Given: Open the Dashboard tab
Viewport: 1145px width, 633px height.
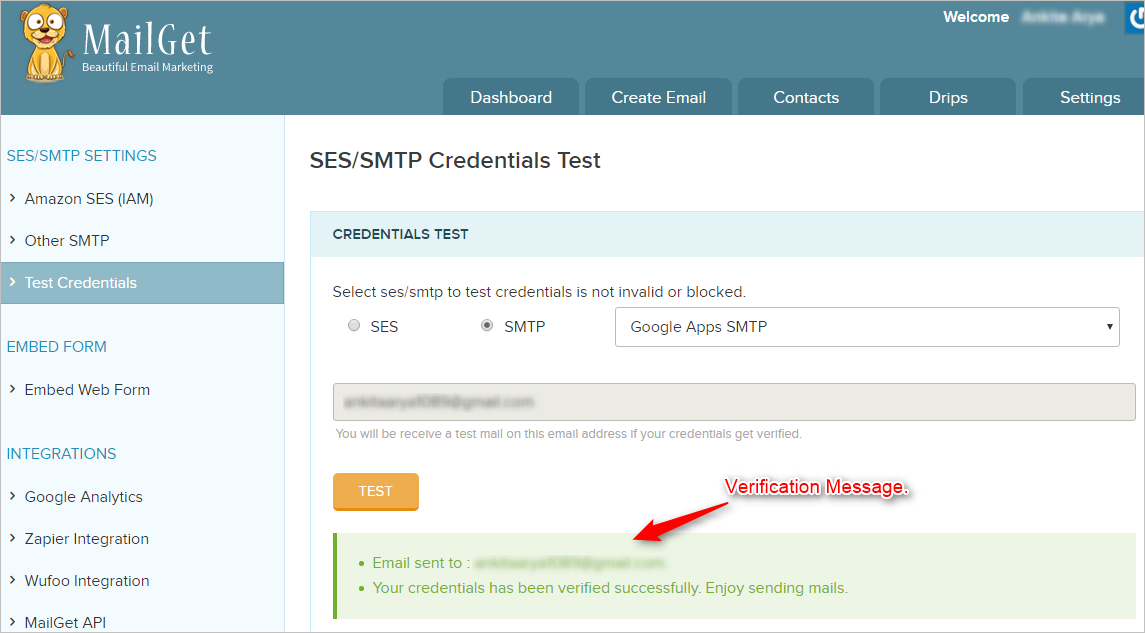Looking at the screenshot, I should point(510,97).
